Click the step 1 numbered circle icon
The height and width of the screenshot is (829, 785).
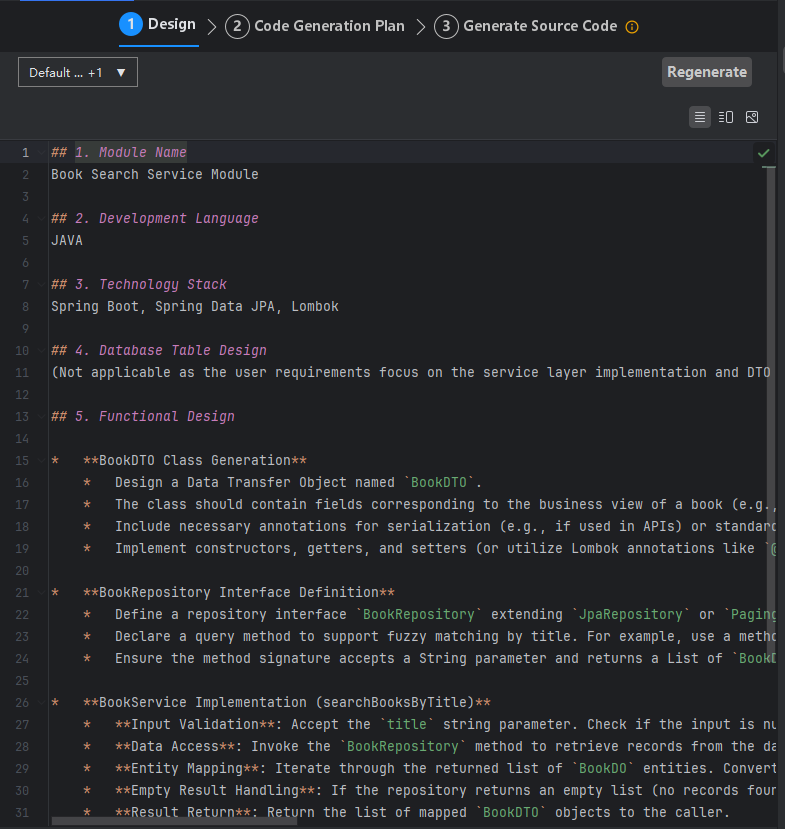(x=131, y=25)
